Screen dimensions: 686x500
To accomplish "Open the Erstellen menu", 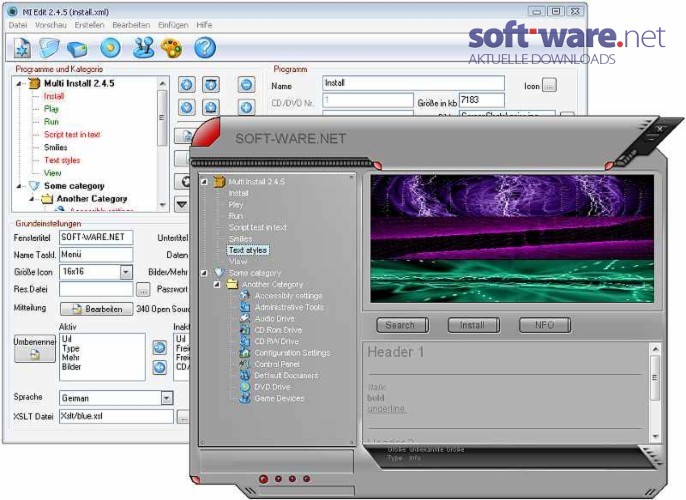I will 89,25.
